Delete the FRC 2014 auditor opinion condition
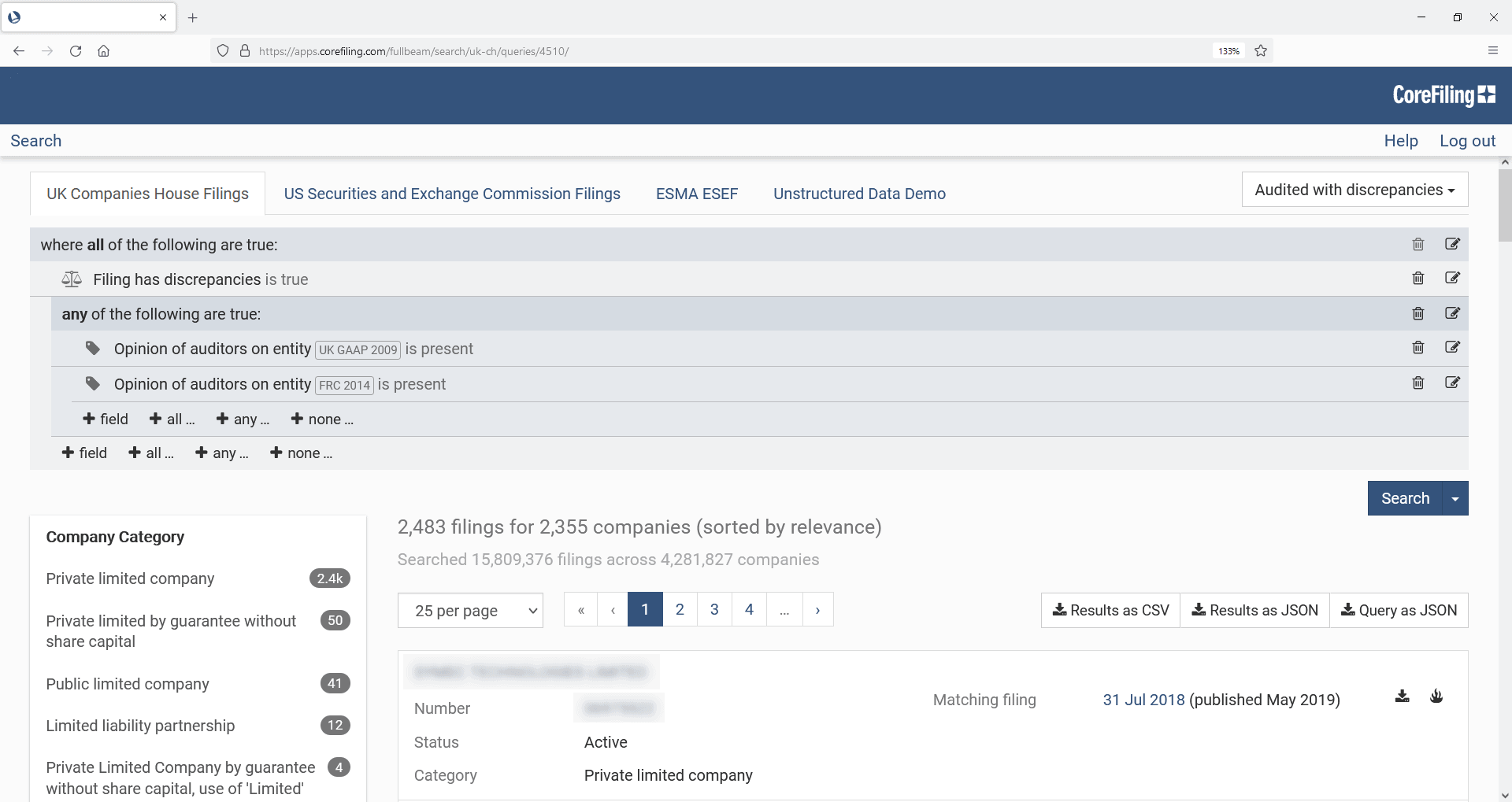Image resolution: width=1512 pixels, height=802 pixels. (x=1418, y=383)
